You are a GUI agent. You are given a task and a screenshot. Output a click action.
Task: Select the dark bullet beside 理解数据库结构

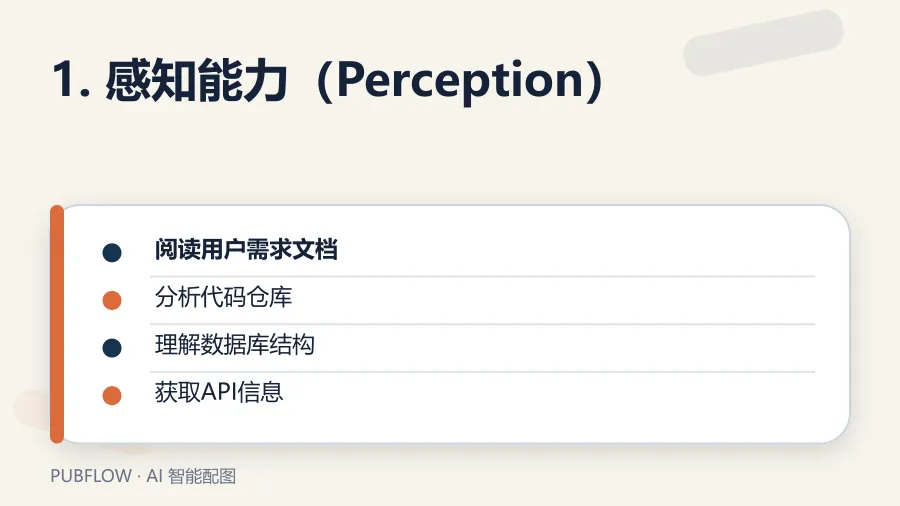(x=112, y=348)
